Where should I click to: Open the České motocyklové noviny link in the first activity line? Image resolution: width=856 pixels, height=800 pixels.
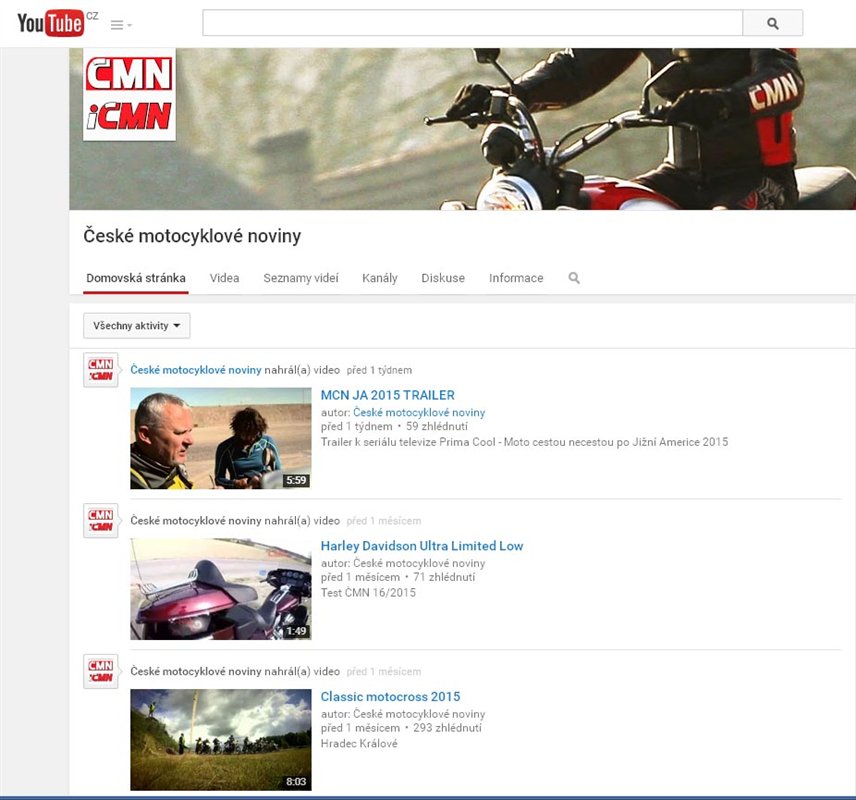tap(195, 370)
